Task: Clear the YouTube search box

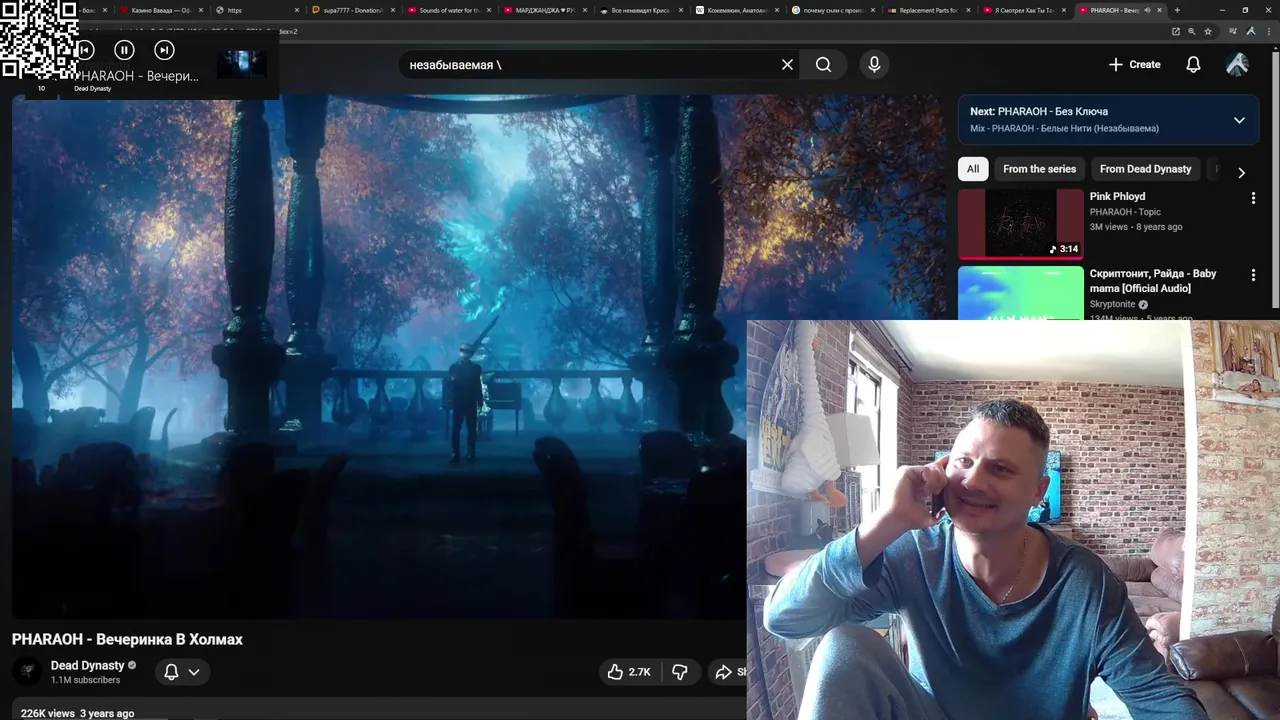Action: click(787, 64)
